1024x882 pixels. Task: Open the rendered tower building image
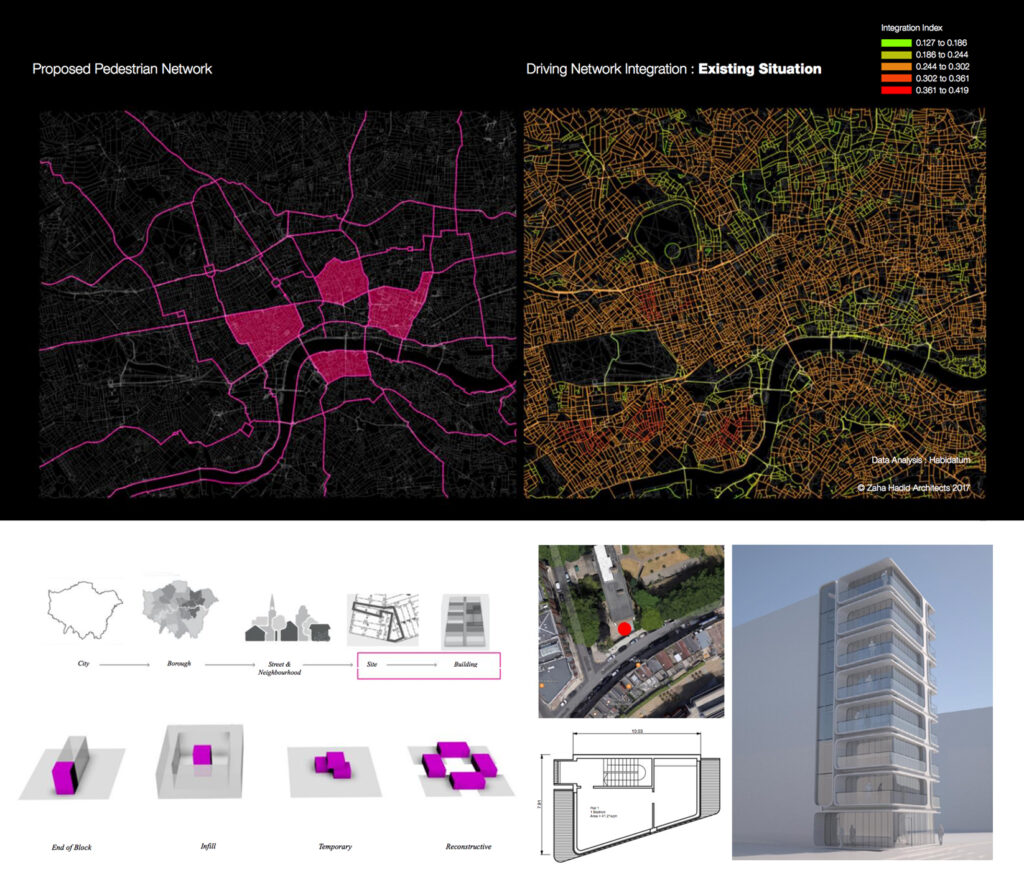862,702
